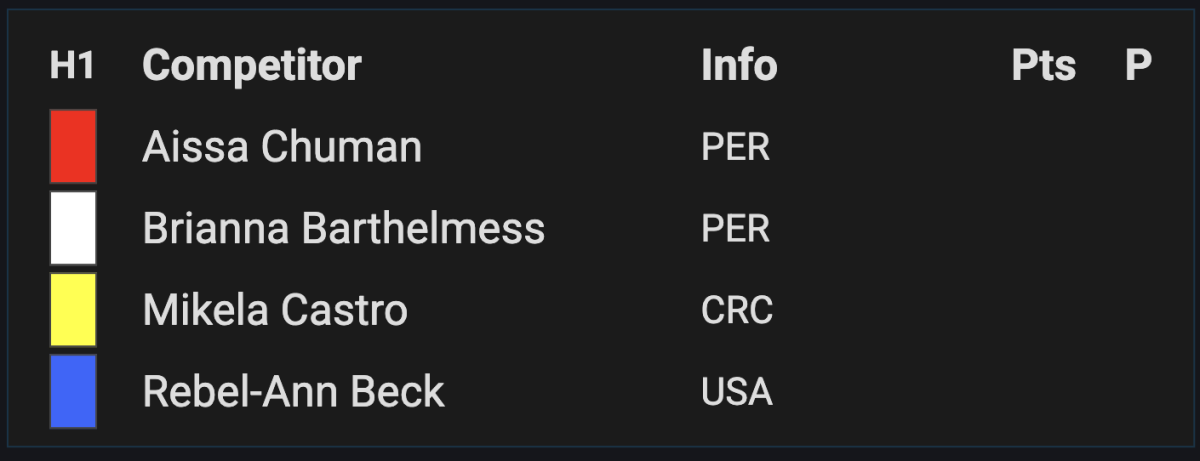The height and width of the screenshot is (461, 1200).
Task: Click the CRC country code
Action: click(x=737, y=310)
